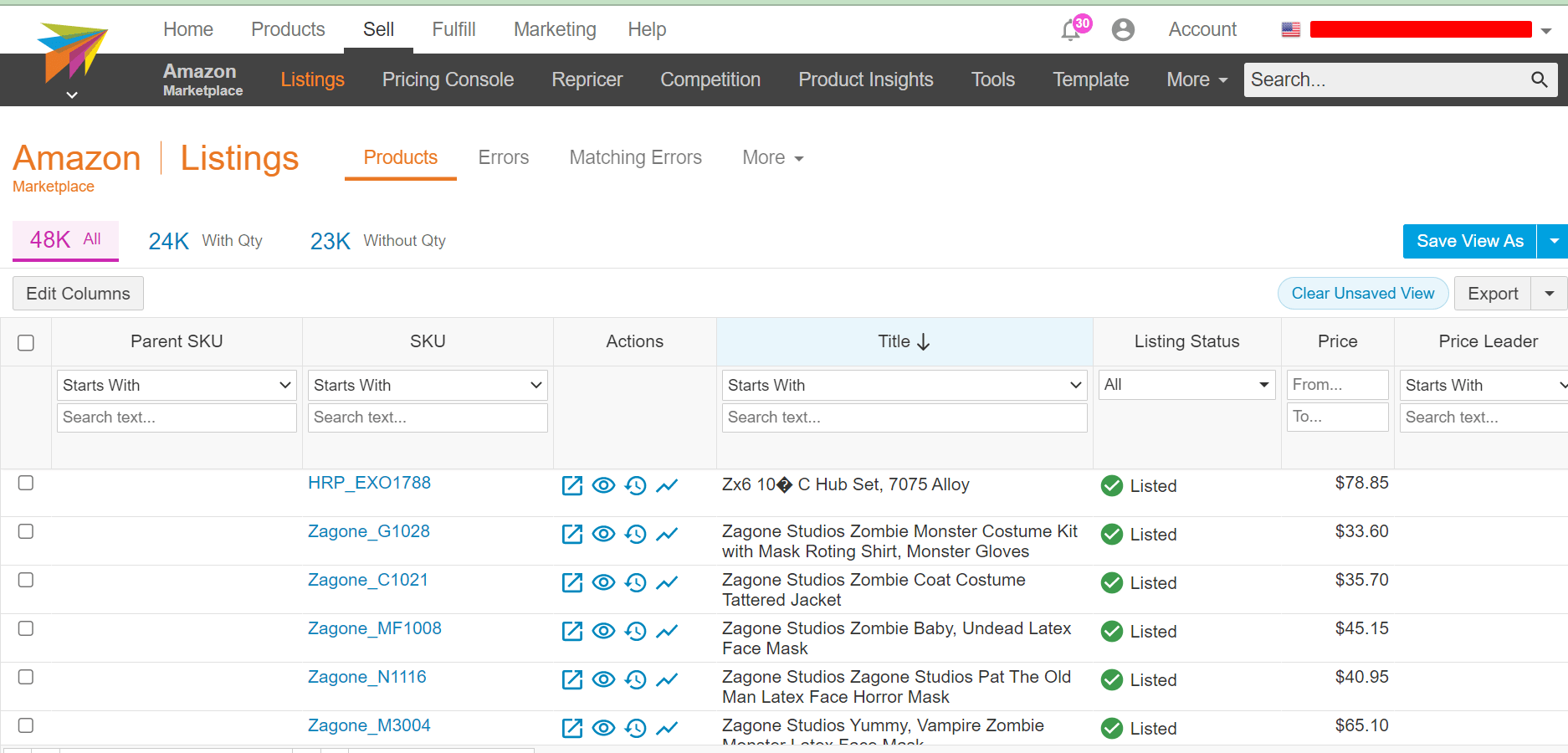Open external link icon for Zagone_C1021

pos(572,582)
